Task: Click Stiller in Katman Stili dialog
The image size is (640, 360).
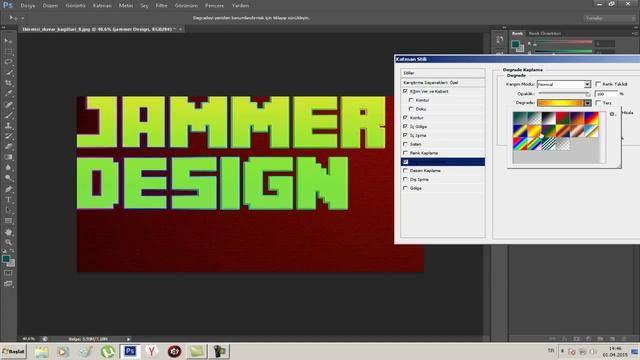Action: [443, 73]
